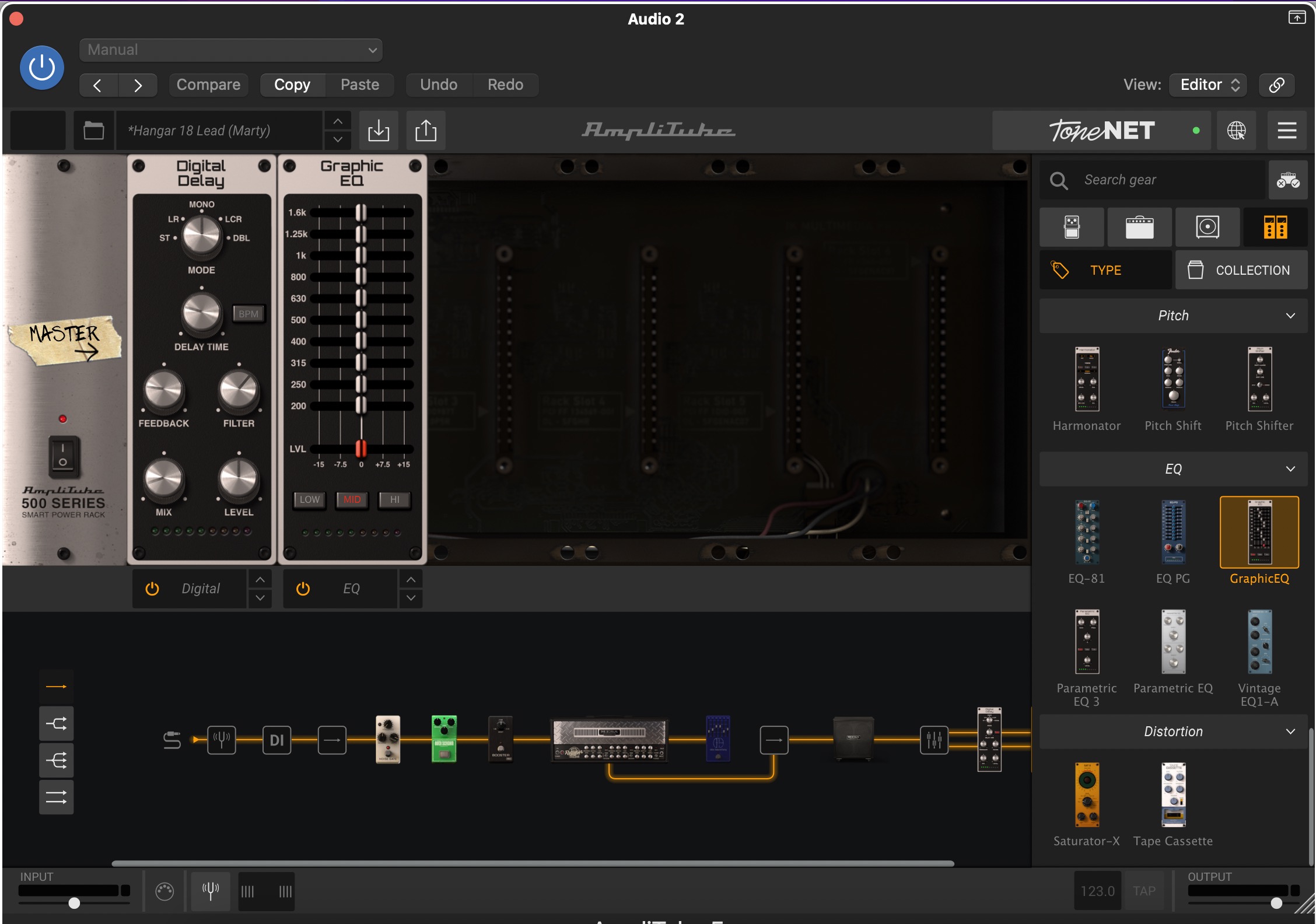Toggle the LOW band button on Graphic EQ

click(x=309, y=499)
